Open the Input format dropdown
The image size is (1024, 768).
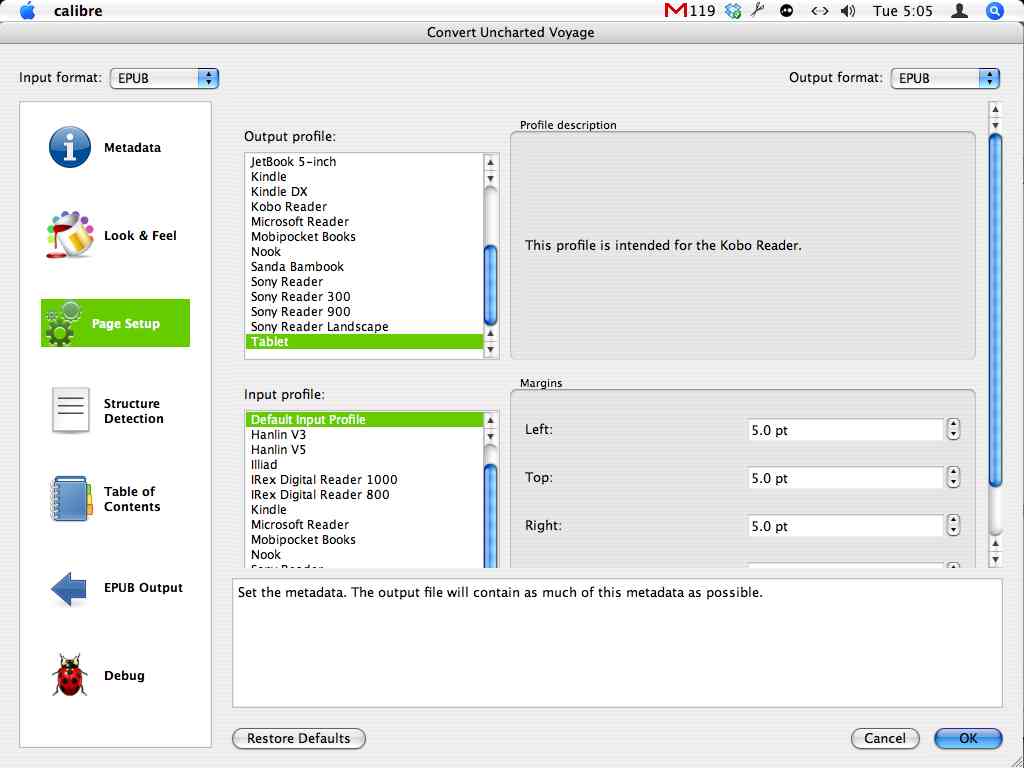pyautogui.click(x=164, y=78)
